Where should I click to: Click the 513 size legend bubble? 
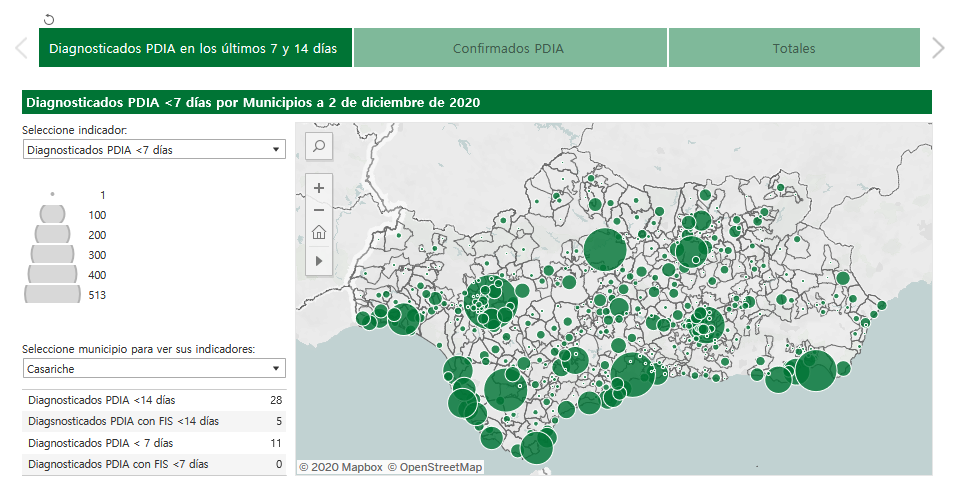pyautogui.click(x=52, y=294)
